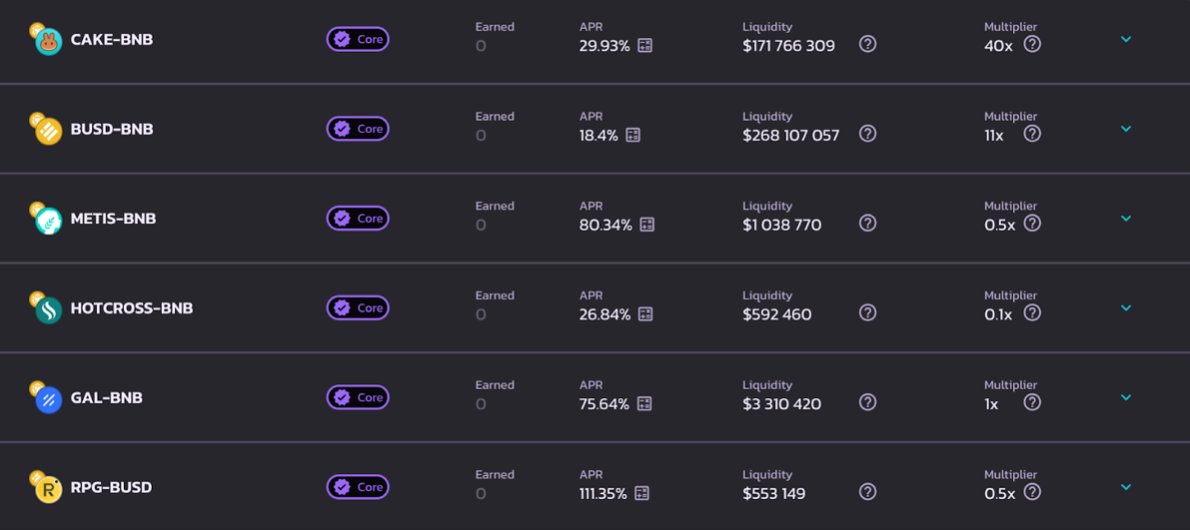1190x530 pixels.
Task: Show liquidity help for CAKE-BNB
Action: [x=868, y=44]
